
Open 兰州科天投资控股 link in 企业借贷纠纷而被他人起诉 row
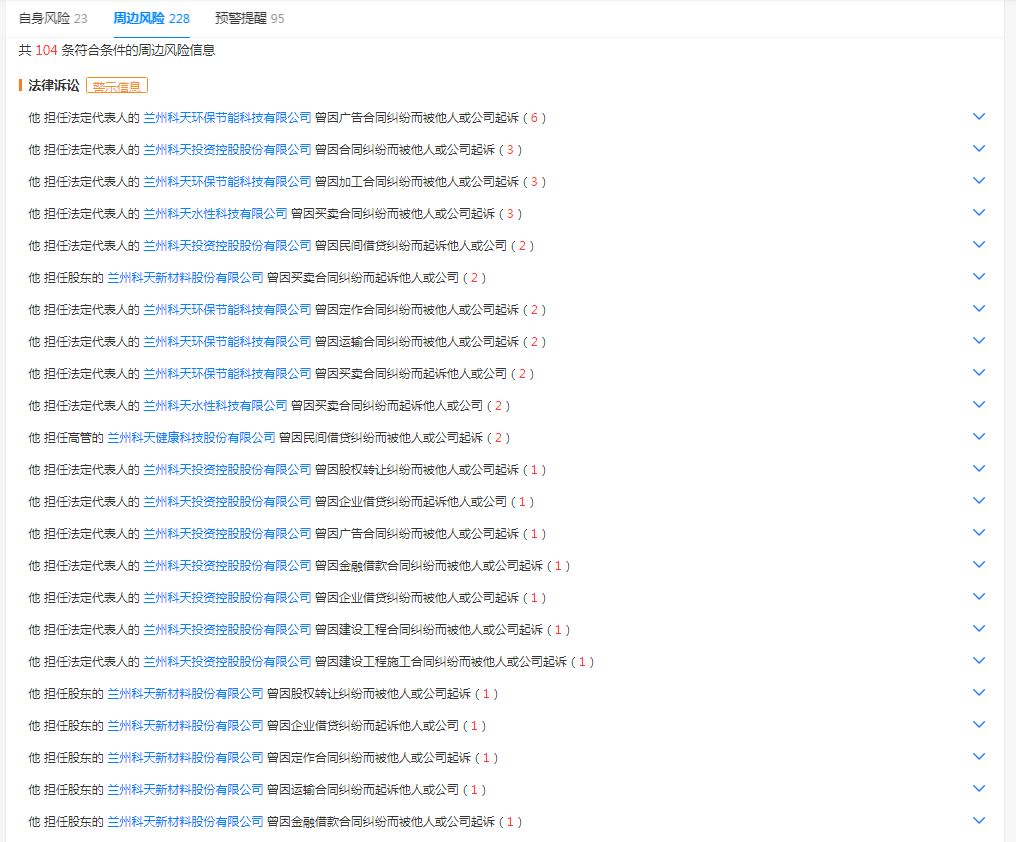227,598
